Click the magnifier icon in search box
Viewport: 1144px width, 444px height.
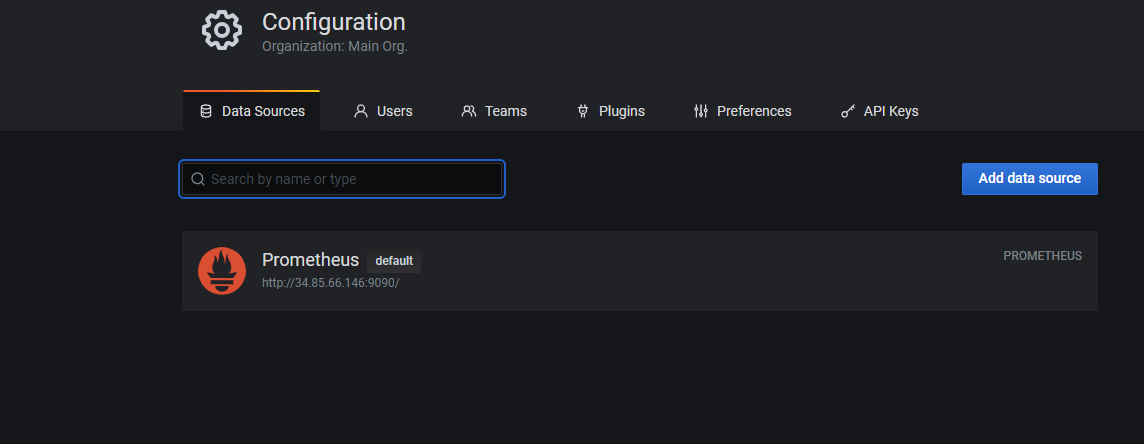198,179
